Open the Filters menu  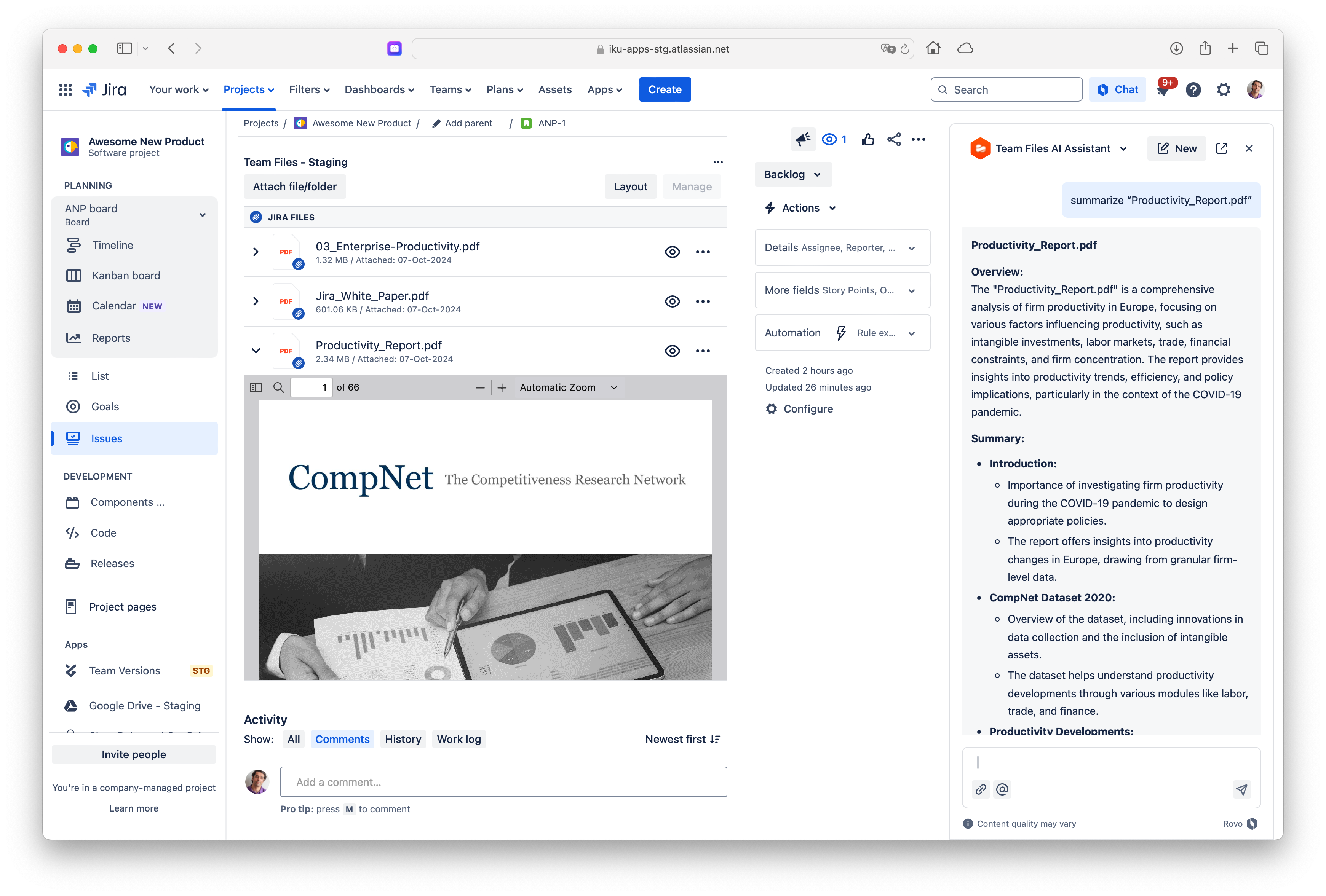point(309,89)
